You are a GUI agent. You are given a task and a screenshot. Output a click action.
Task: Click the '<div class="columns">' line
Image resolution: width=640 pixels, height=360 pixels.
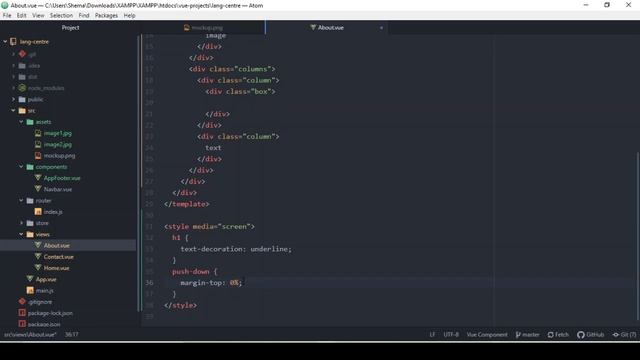click(232, 69)
